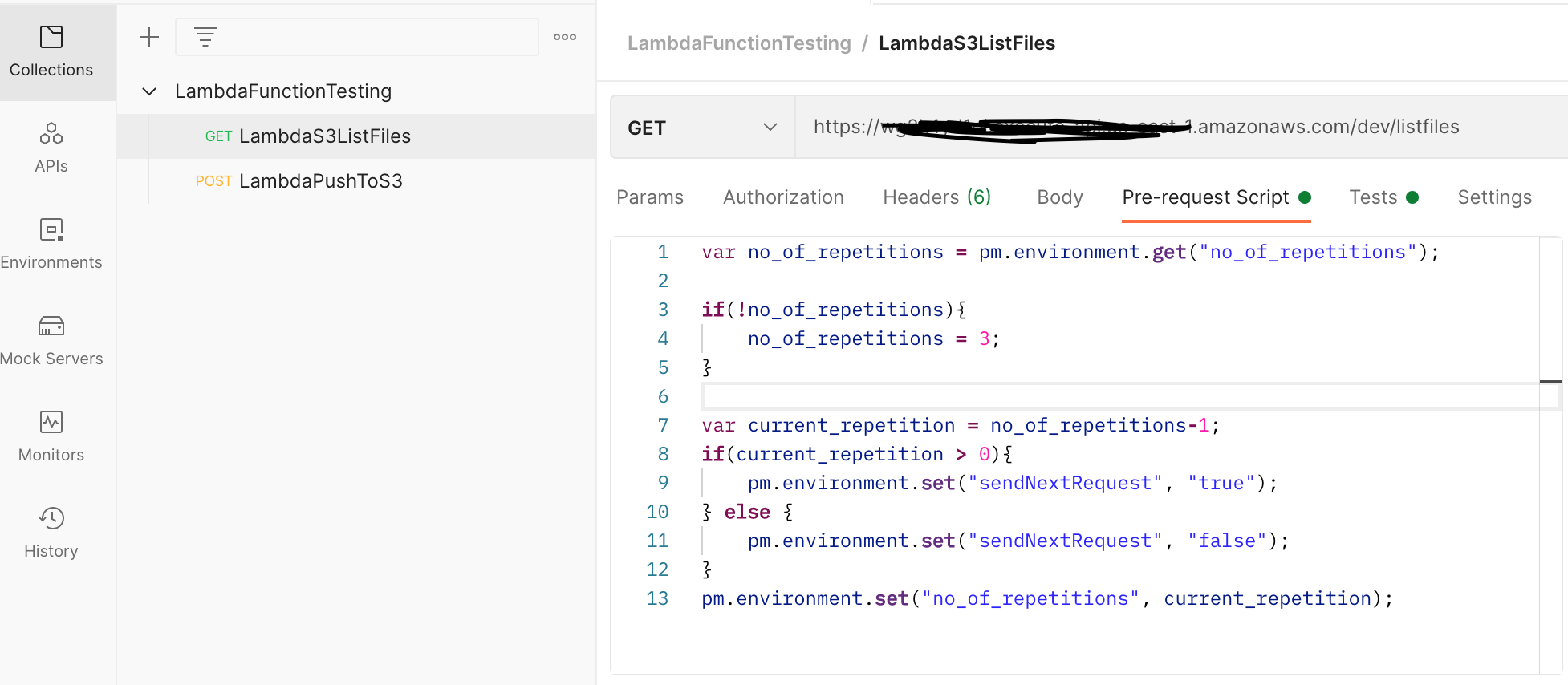
Task: Switch to the Params tab
Action: (650, 197)
